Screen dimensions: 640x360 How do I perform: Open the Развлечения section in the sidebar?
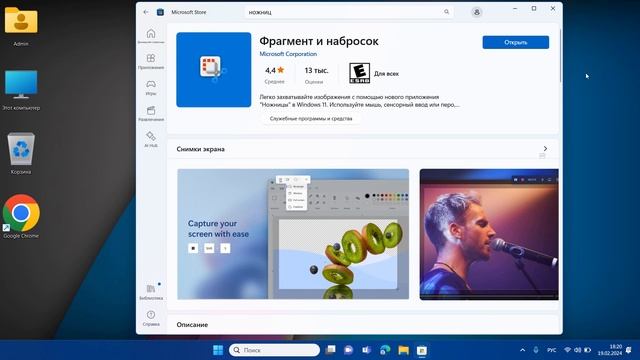point(151,113)
